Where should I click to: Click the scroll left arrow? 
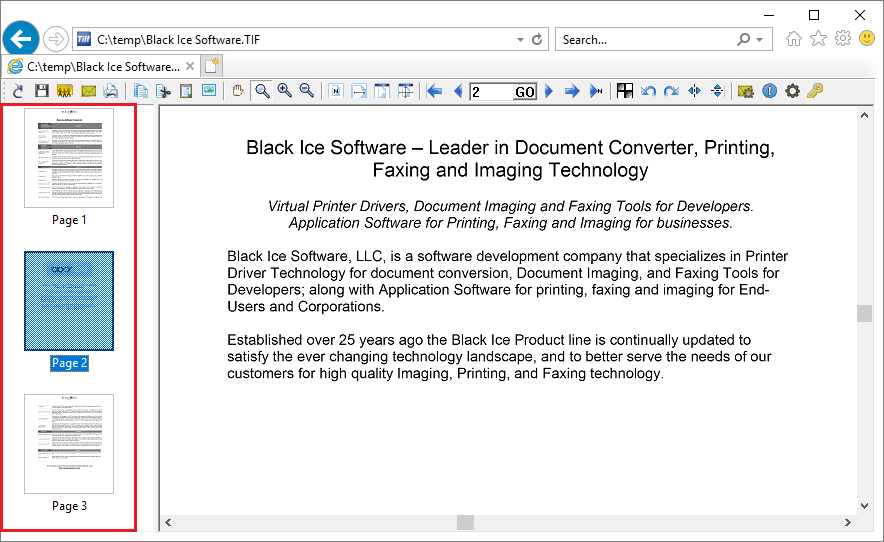coord(168,523)
